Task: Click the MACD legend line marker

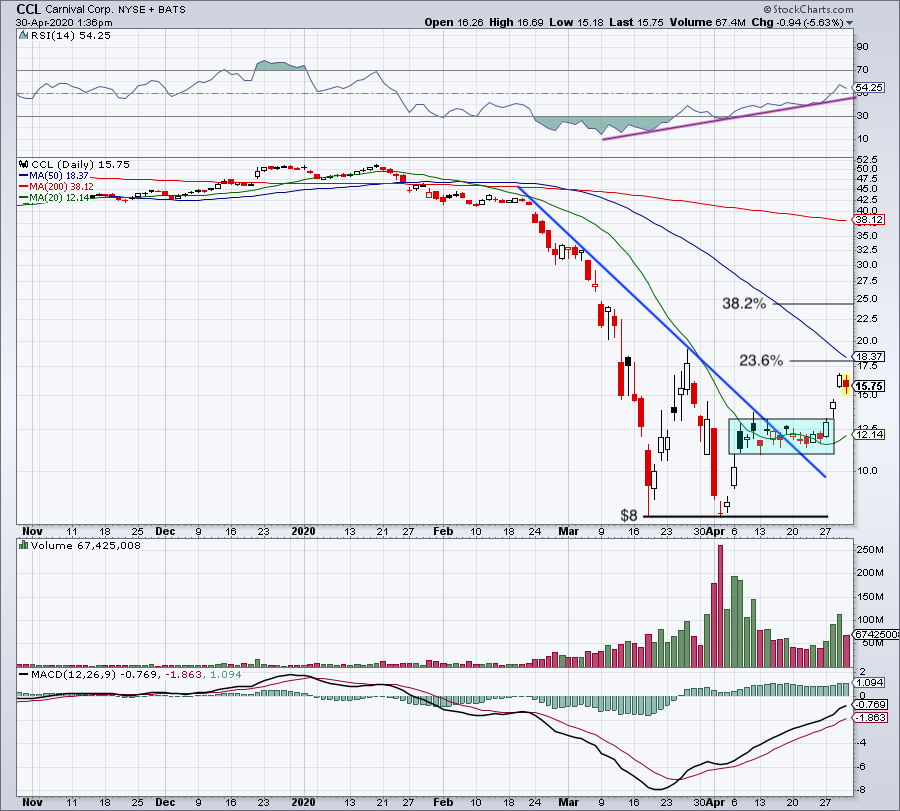Action: point(24,674)
